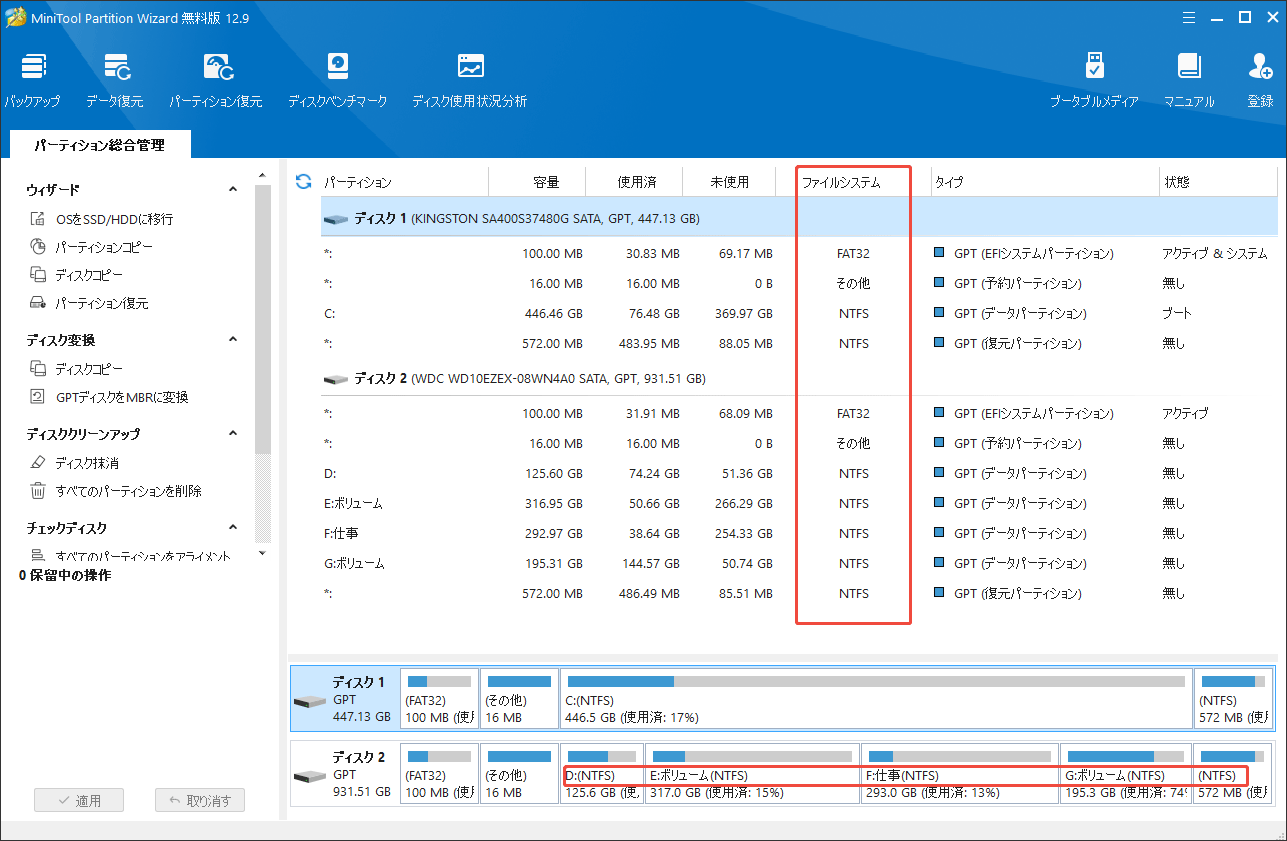Select the D: partition row
This screenshot has width=1287, height=841.
tap(799, 473)
